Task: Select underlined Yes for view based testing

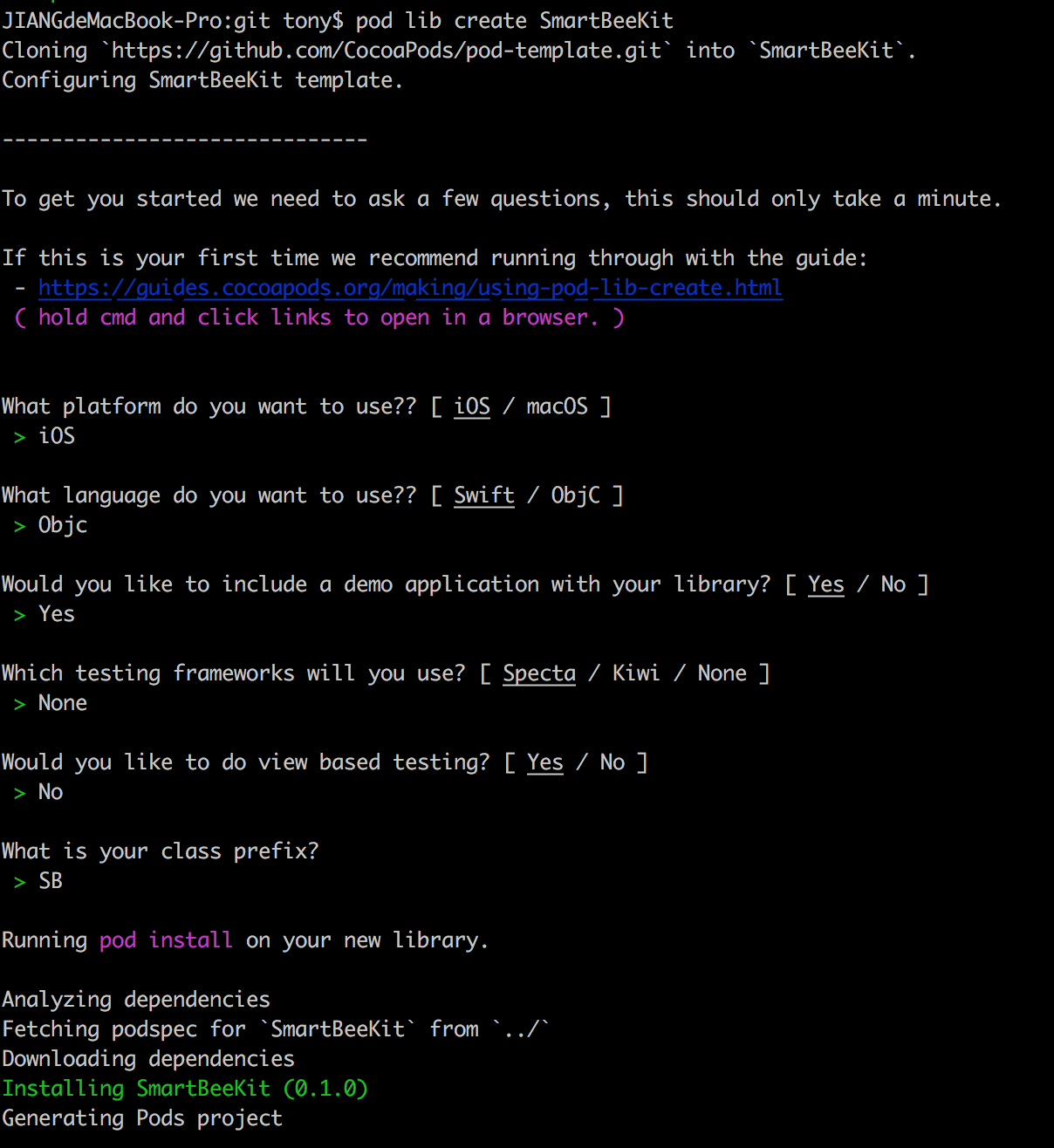Action: point(545,762)
